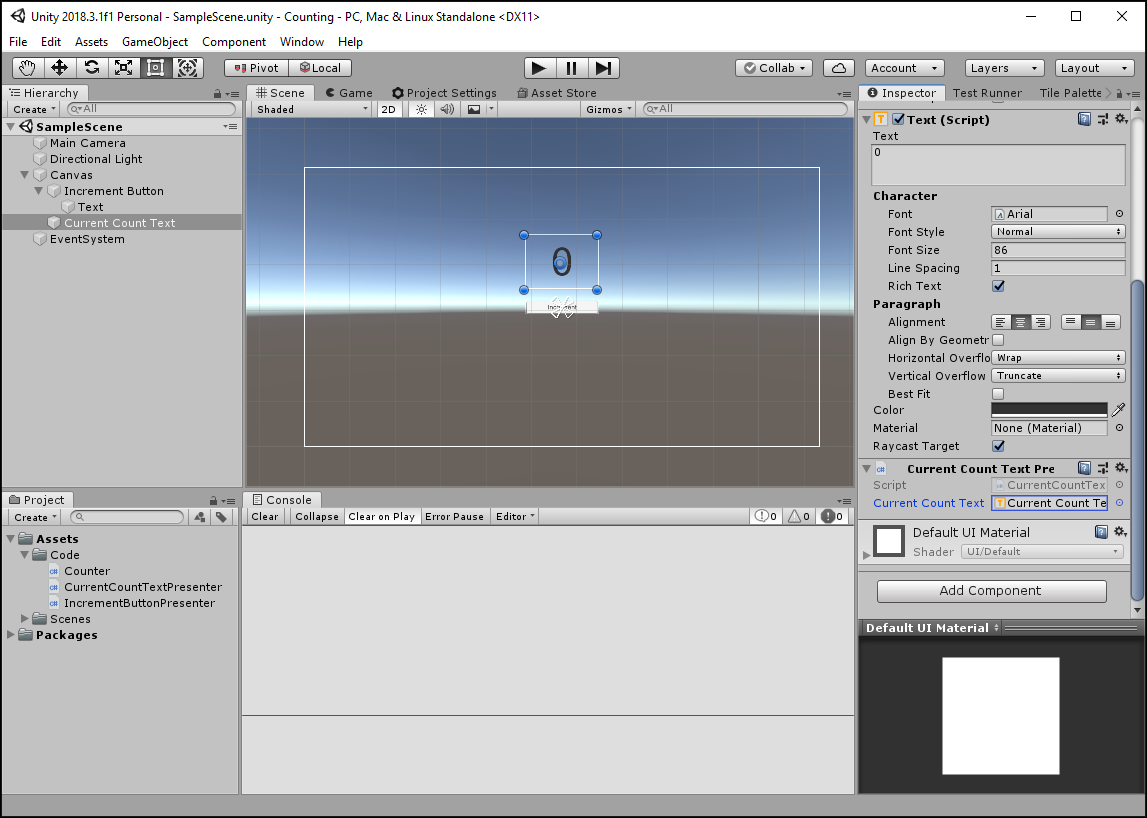Open the GameObject menu
Screen dimensions: 1147x818
[x=154, y=42]
